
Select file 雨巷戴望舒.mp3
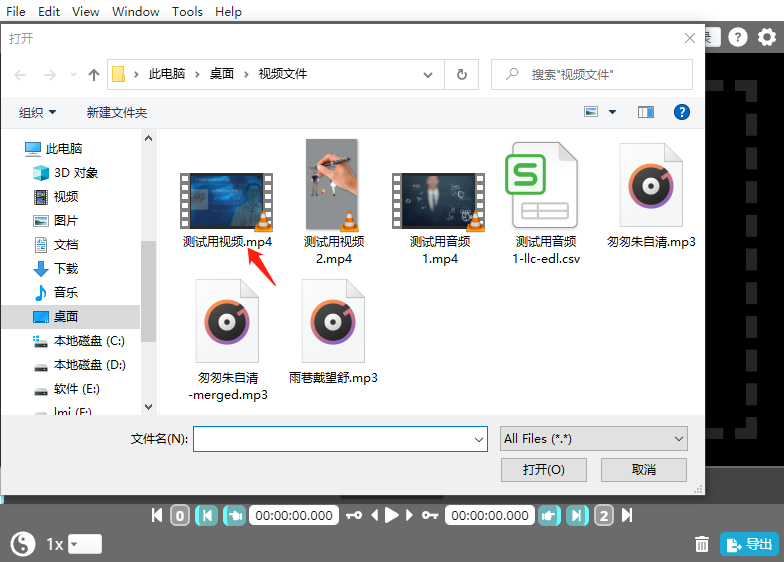coord(333,332)
